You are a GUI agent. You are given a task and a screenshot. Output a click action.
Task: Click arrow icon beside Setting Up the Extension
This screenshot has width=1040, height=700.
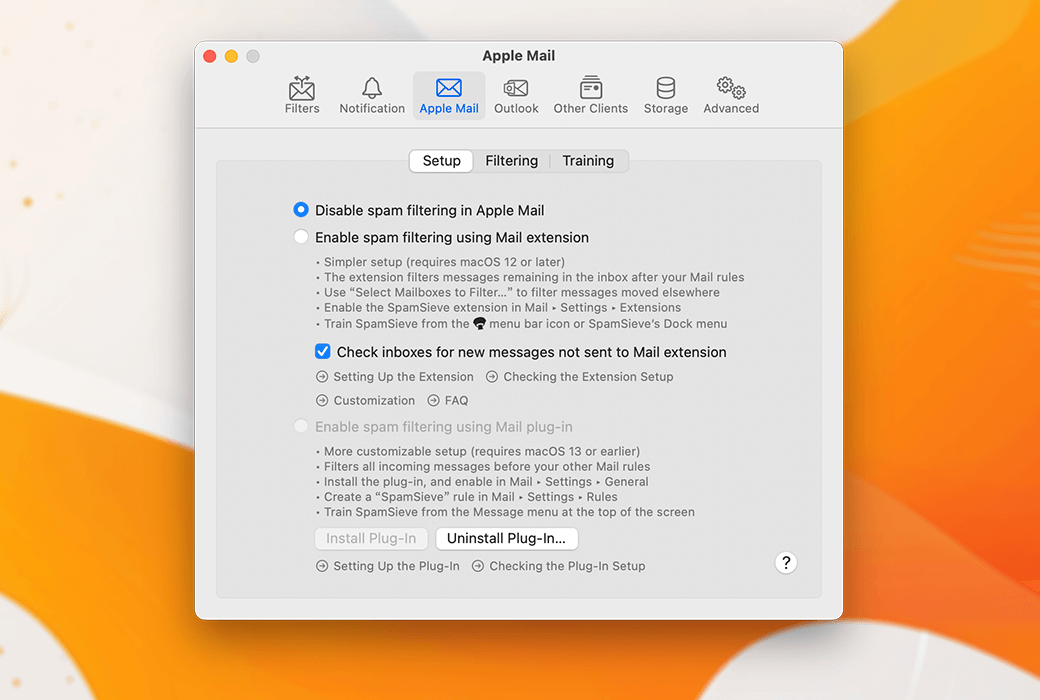(322, 377)
